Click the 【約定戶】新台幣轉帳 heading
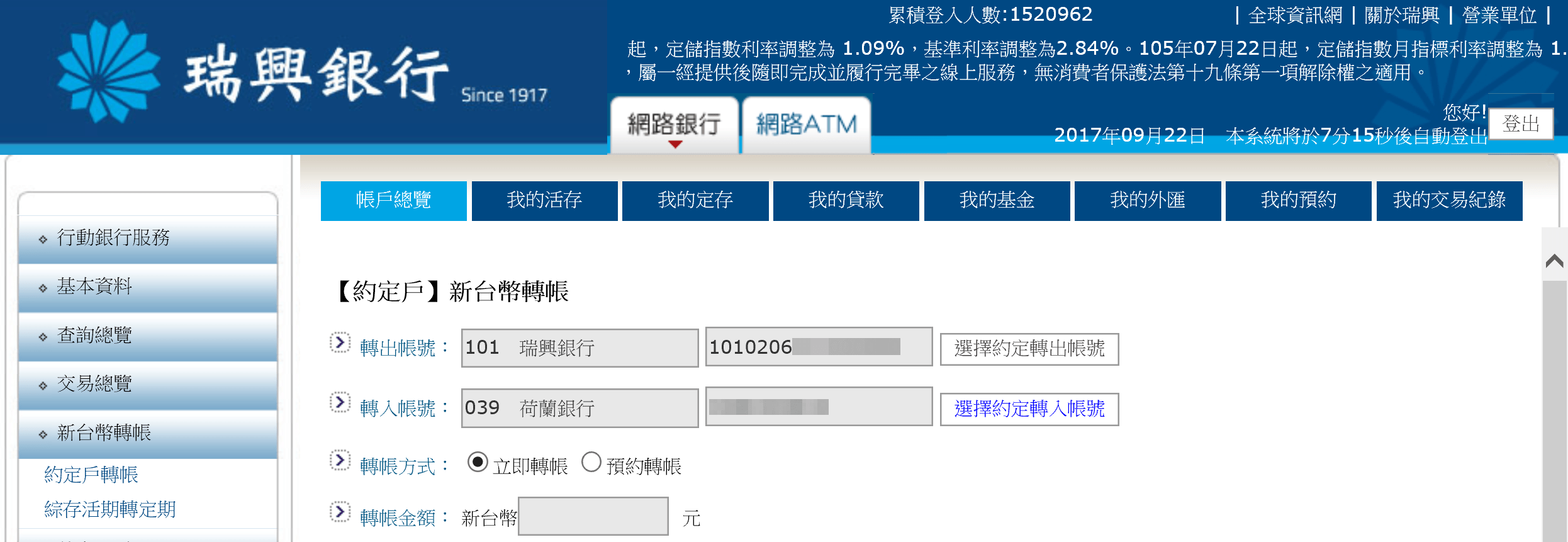The height and width of the screenshot is (542, 1568). (451, 291)
